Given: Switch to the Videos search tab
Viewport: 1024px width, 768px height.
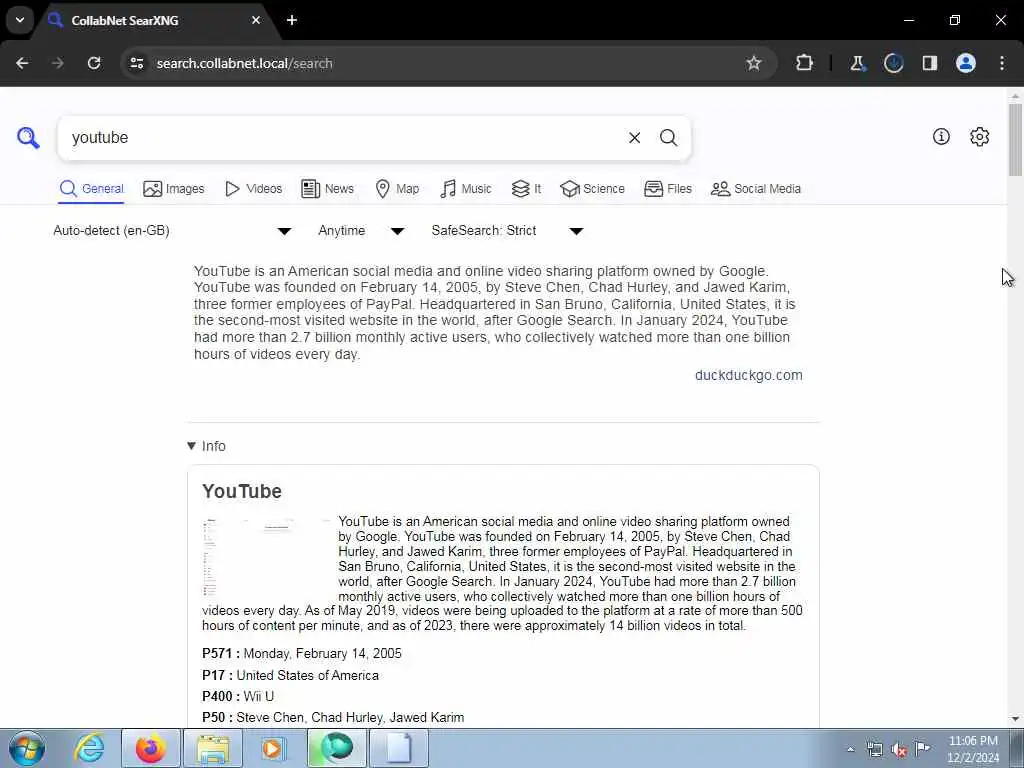Looking at the screenshot, I should click(x=253, y=189).
